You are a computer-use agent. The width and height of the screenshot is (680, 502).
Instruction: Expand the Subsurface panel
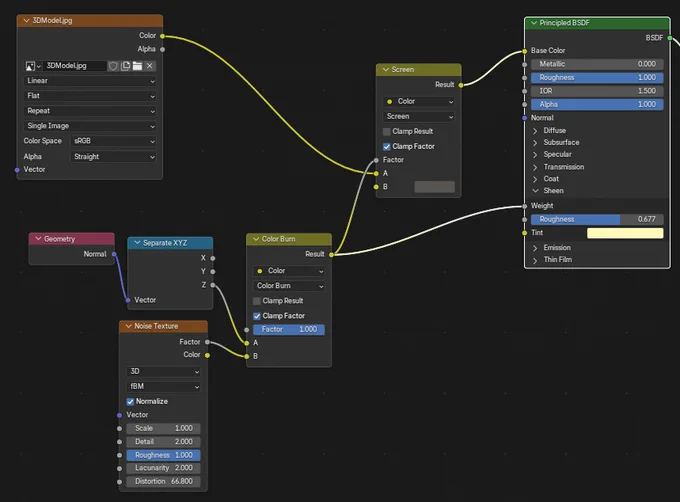coord(535,143)
